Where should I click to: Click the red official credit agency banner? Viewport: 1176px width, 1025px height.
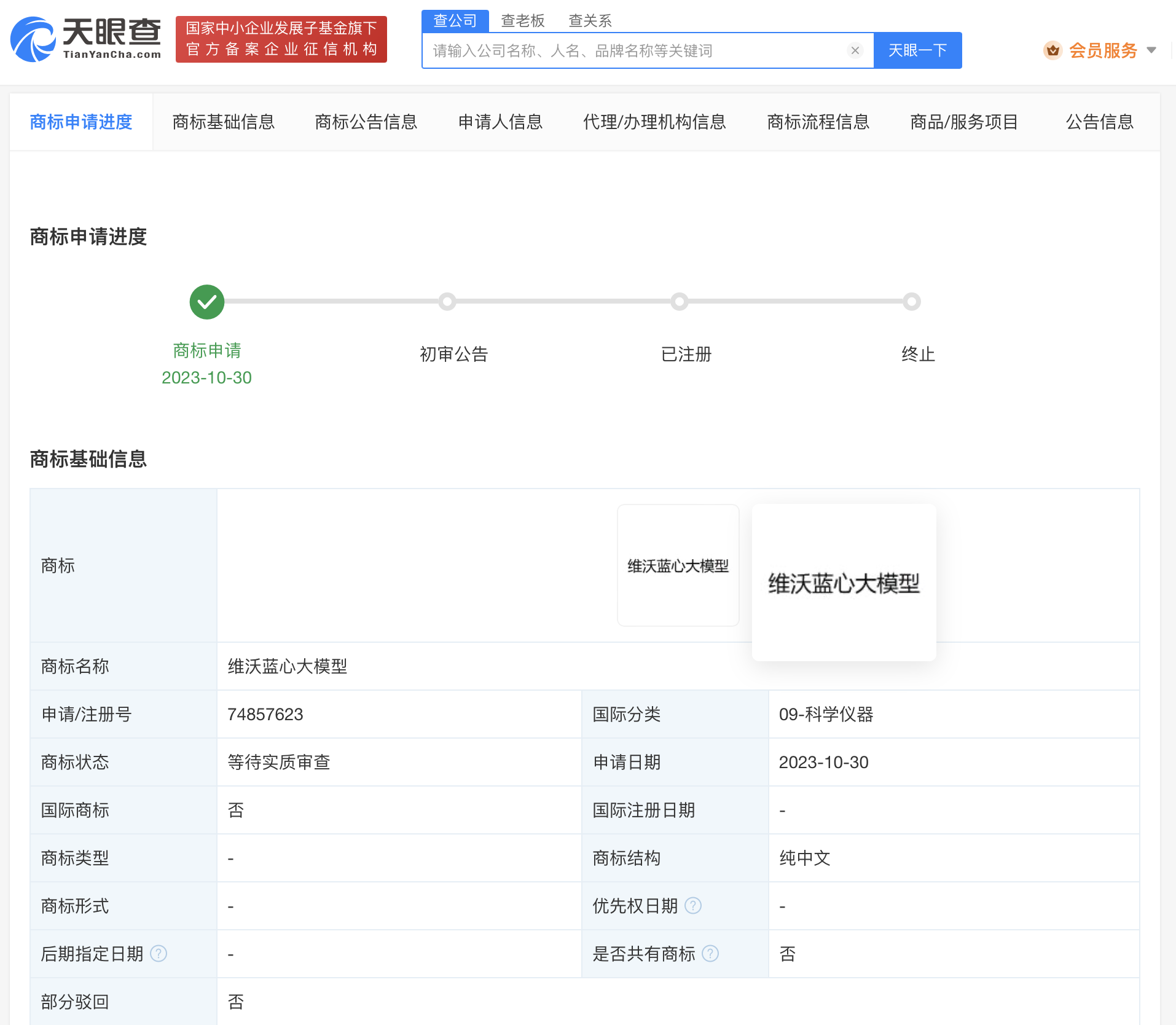pos(281,39)
